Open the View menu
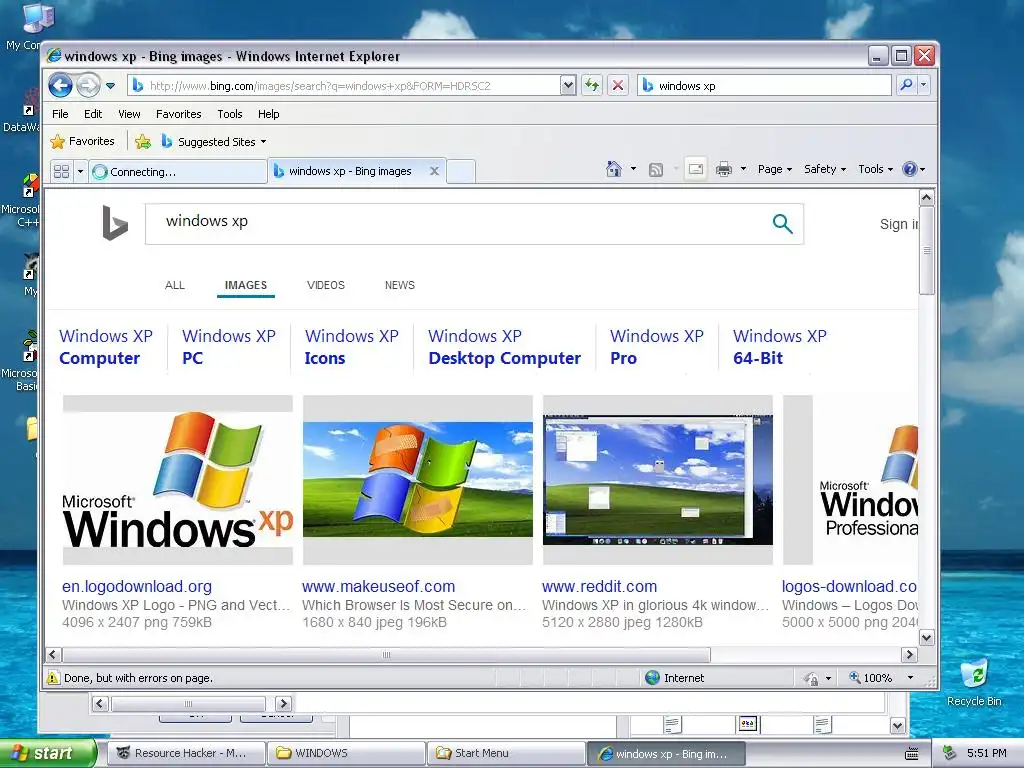This screenshot has height=768, width=1024. [129, 114]
